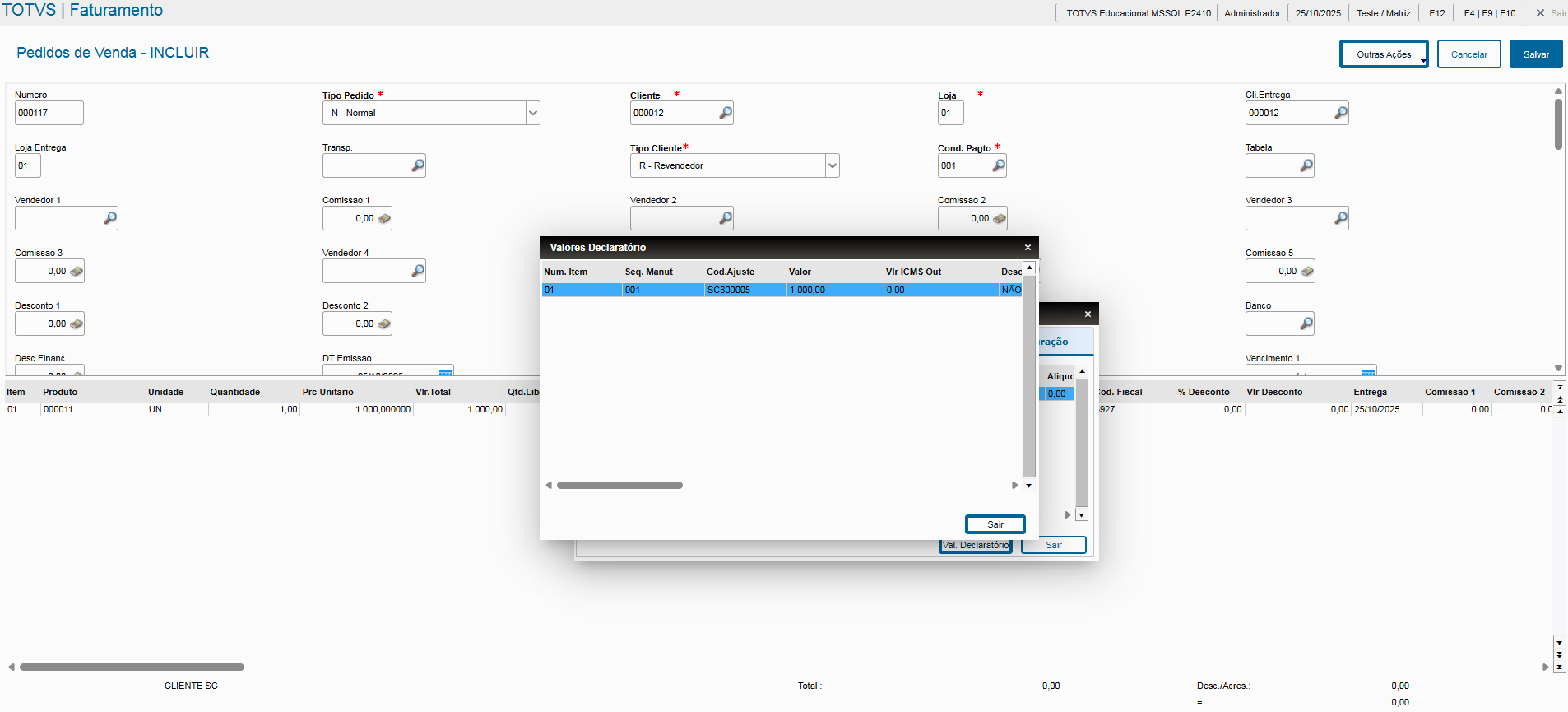Expand the Tipo Pedido dropdown

pyautogui.click(x=532, y=113)
